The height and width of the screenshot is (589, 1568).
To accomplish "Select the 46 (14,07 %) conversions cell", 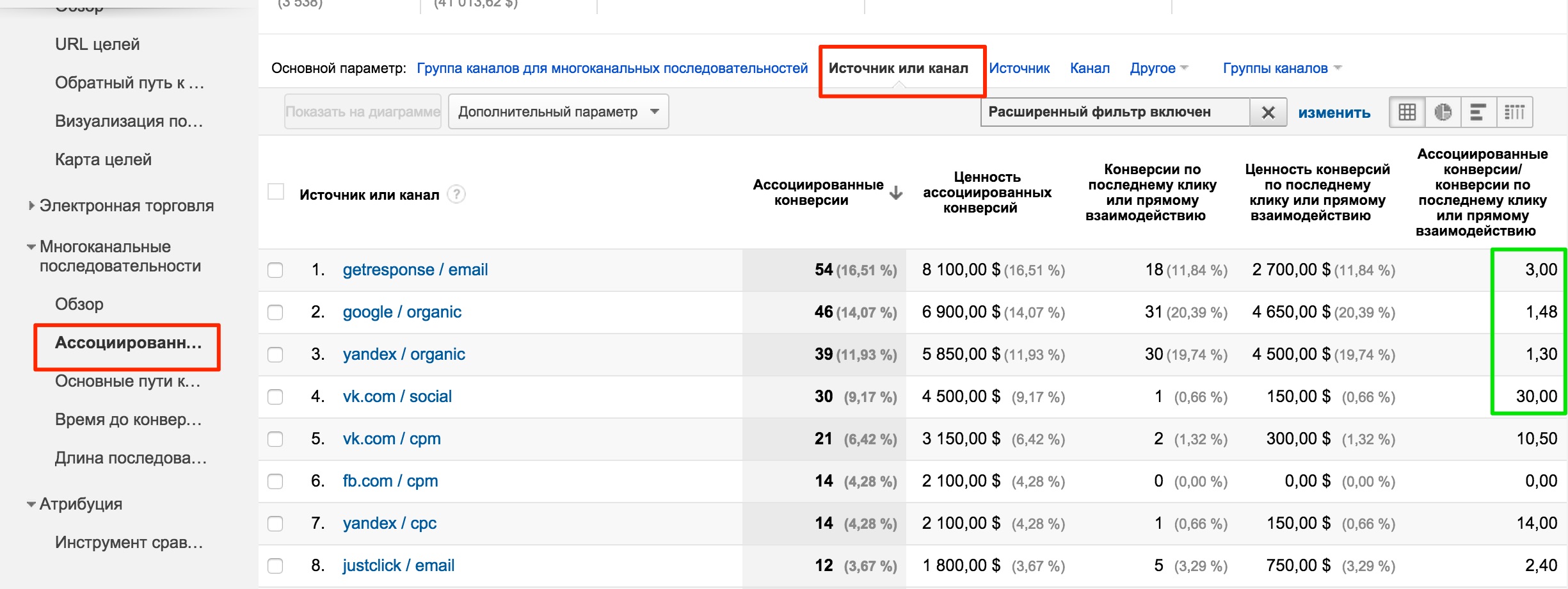I will (x=855, y=312).
